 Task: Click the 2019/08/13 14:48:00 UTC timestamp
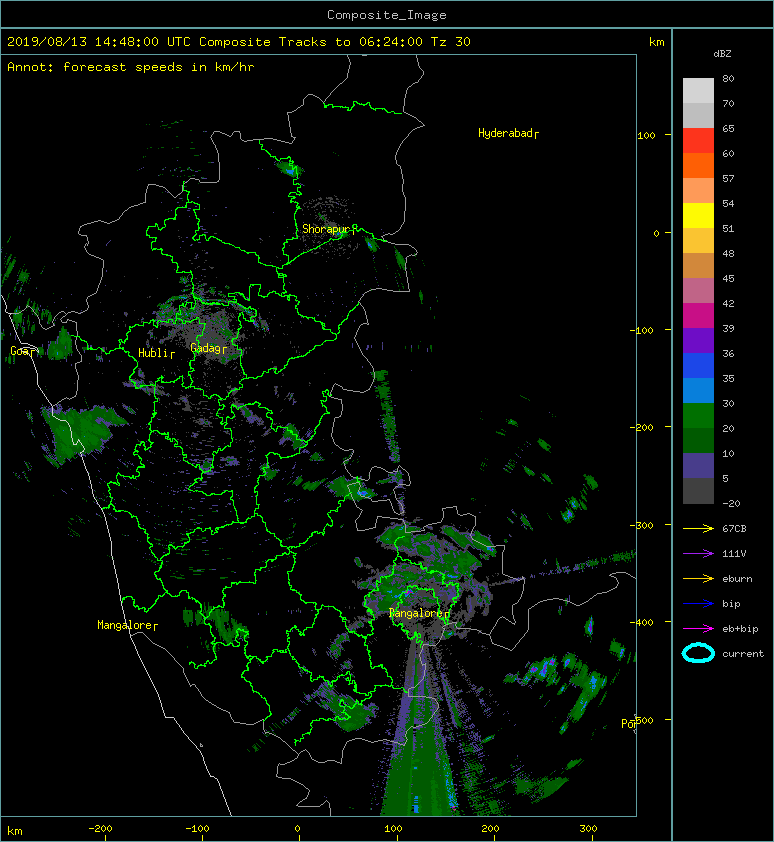[99, 42]
